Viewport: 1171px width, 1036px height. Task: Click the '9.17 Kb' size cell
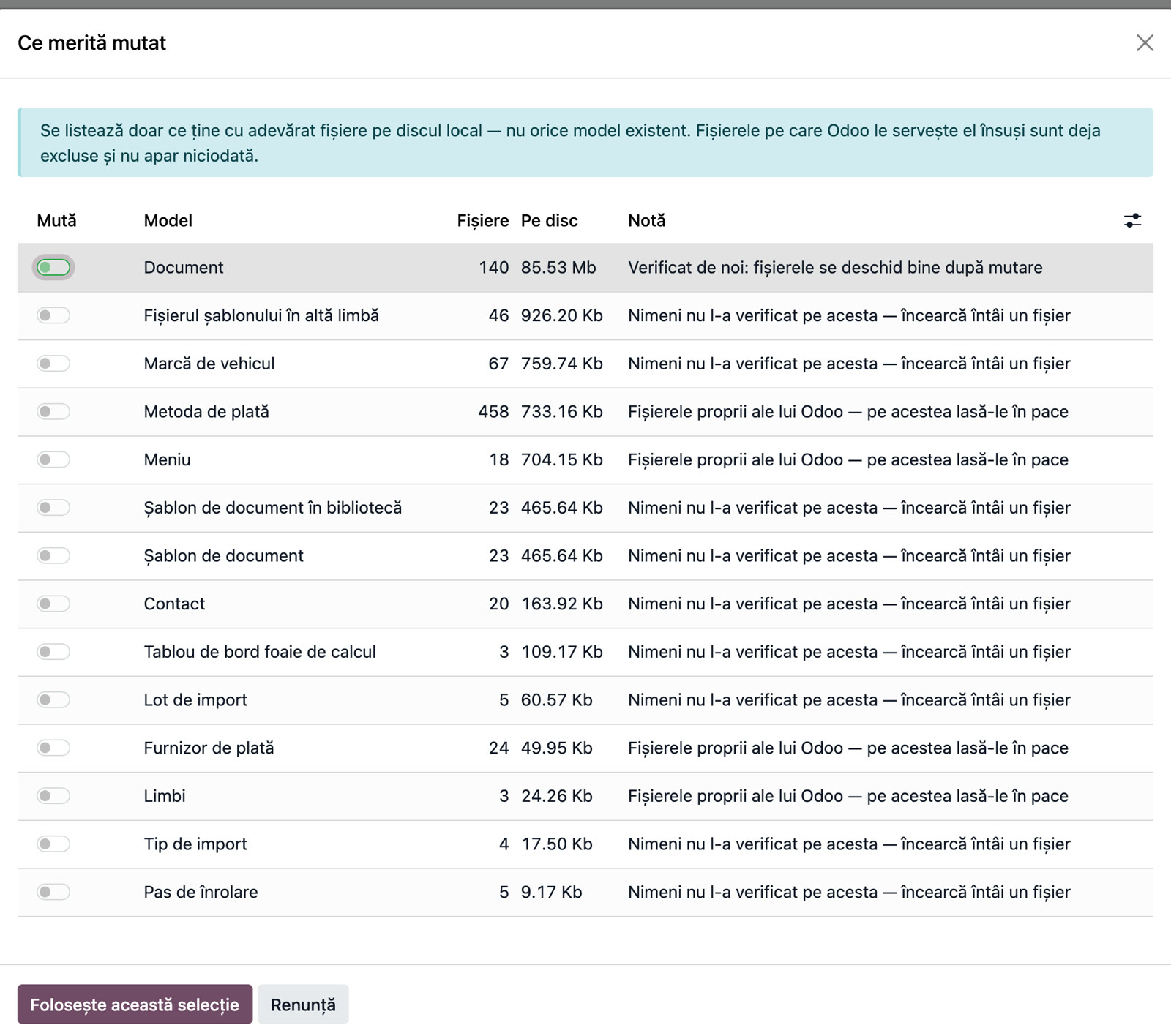click(x=552, y=892)
